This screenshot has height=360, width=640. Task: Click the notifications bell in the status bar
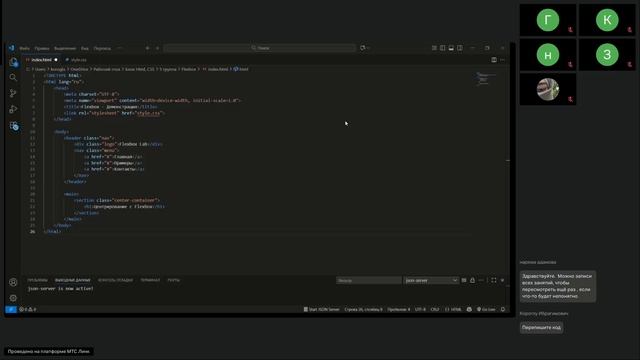(503, 309)
